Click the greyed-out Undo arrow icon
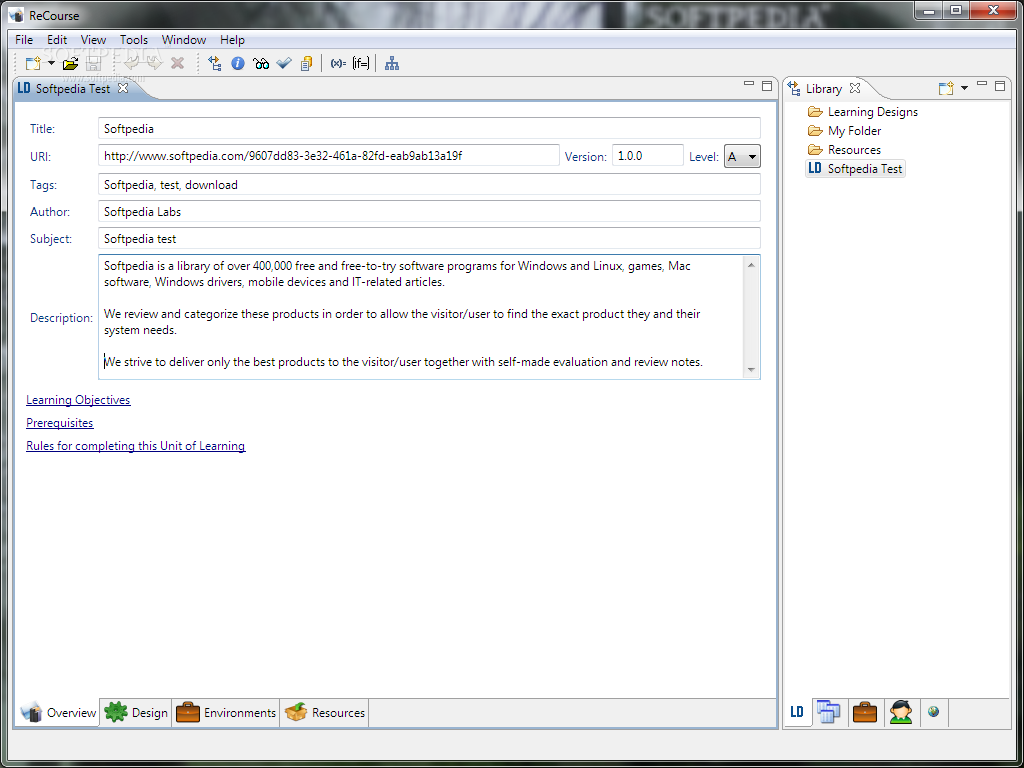Screen dimensions: 1024x768 [x=131, y=63]
